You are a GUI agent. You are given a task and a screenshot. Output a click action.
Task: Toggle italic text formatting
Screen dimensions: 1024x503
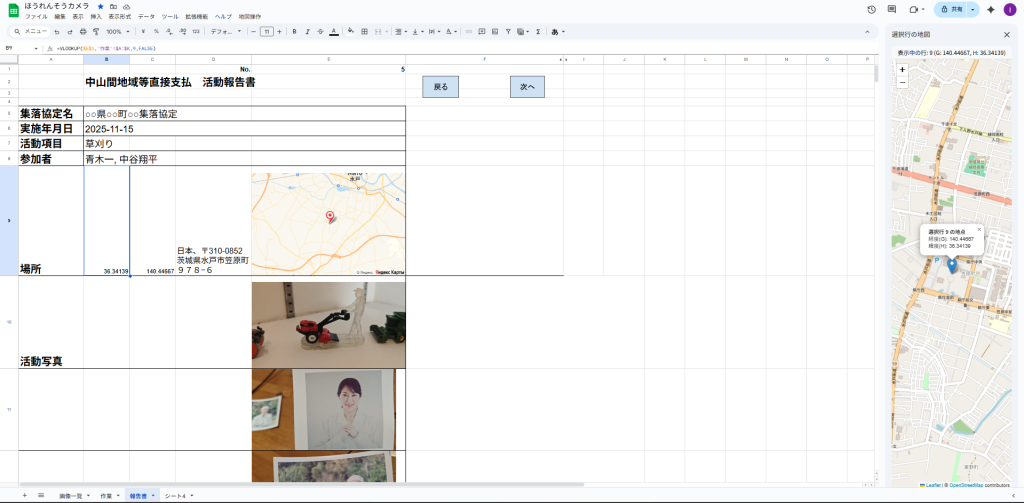[x=307, y=31]
